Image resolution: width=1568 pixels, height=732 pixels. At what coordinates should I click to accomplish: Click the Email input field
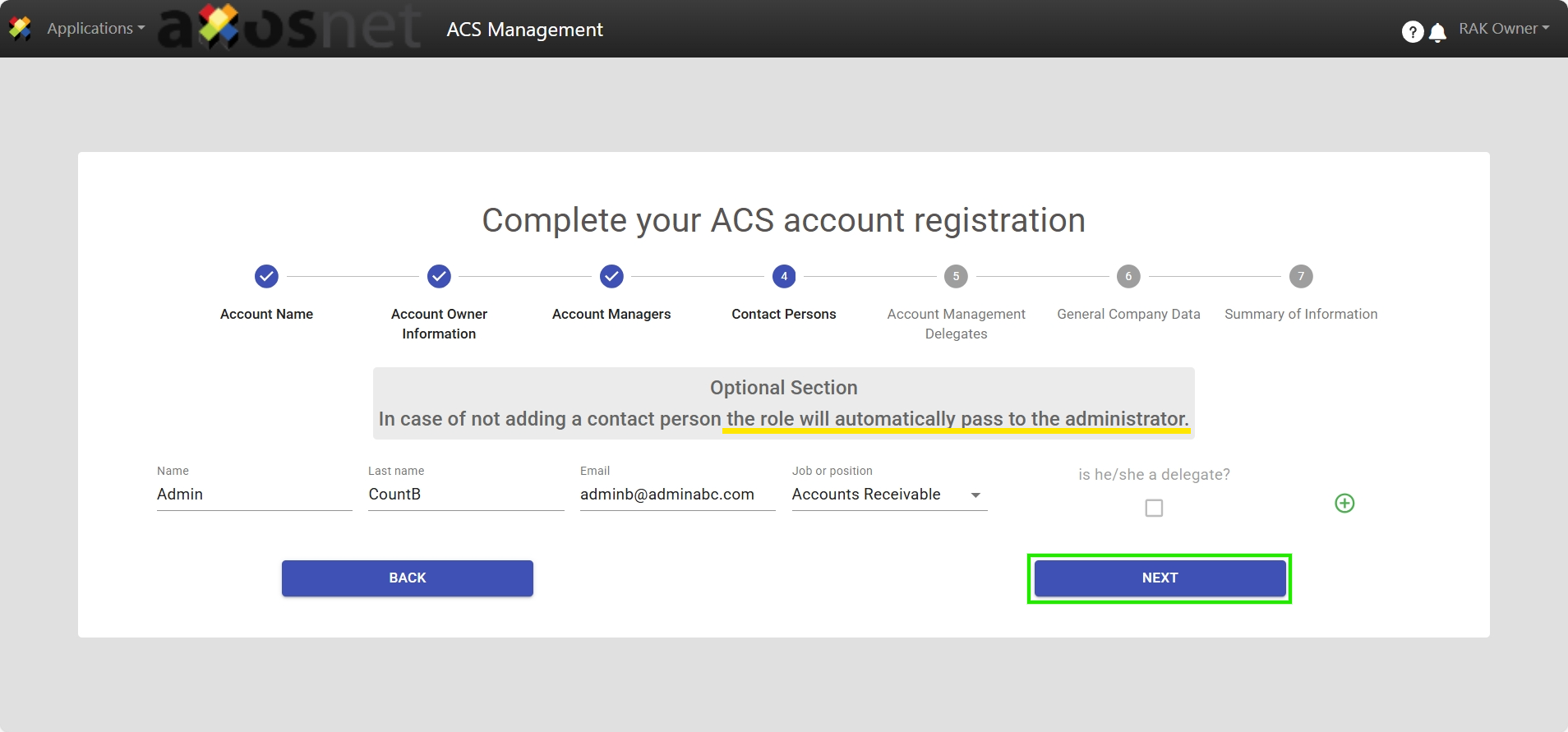[x=676, y=495]
